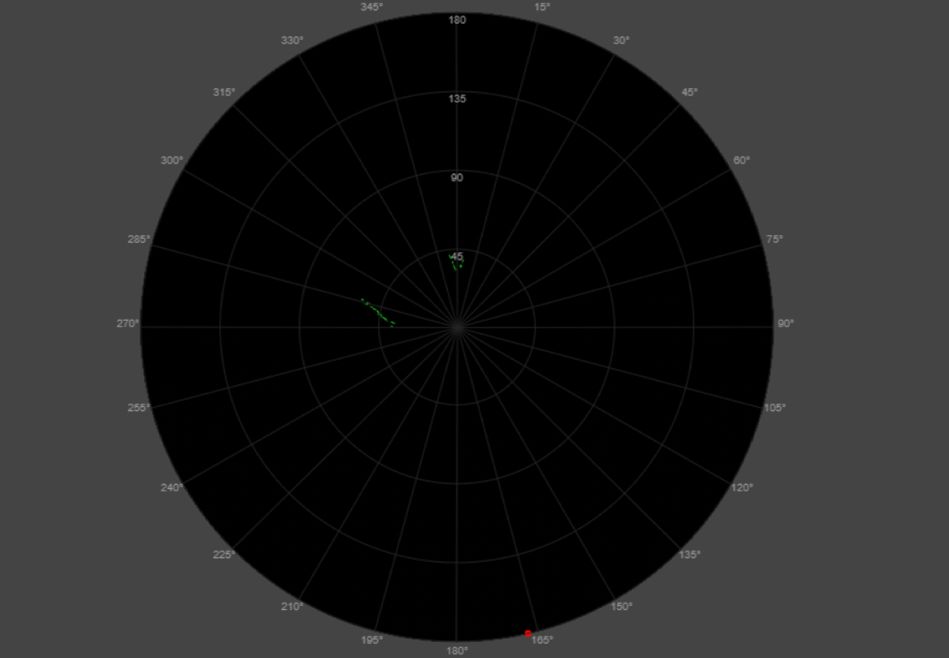Click the 255° bearing label

139,408
